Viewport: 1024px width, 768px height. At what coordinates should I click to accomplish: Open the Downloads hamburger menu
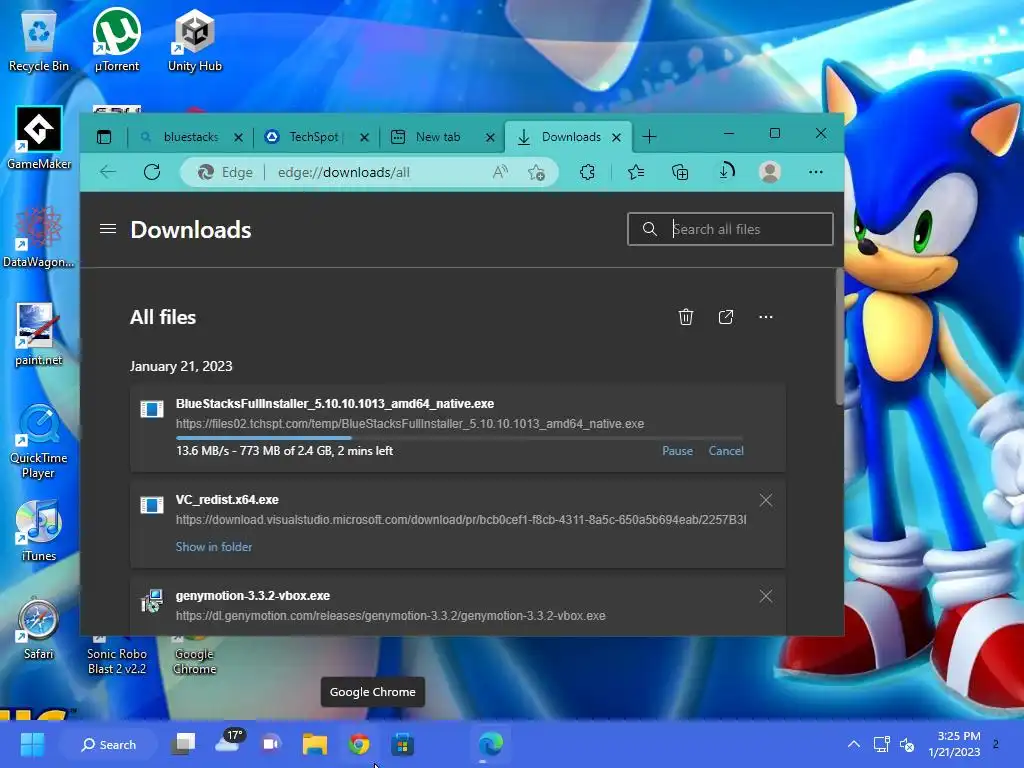pos(108,229)
